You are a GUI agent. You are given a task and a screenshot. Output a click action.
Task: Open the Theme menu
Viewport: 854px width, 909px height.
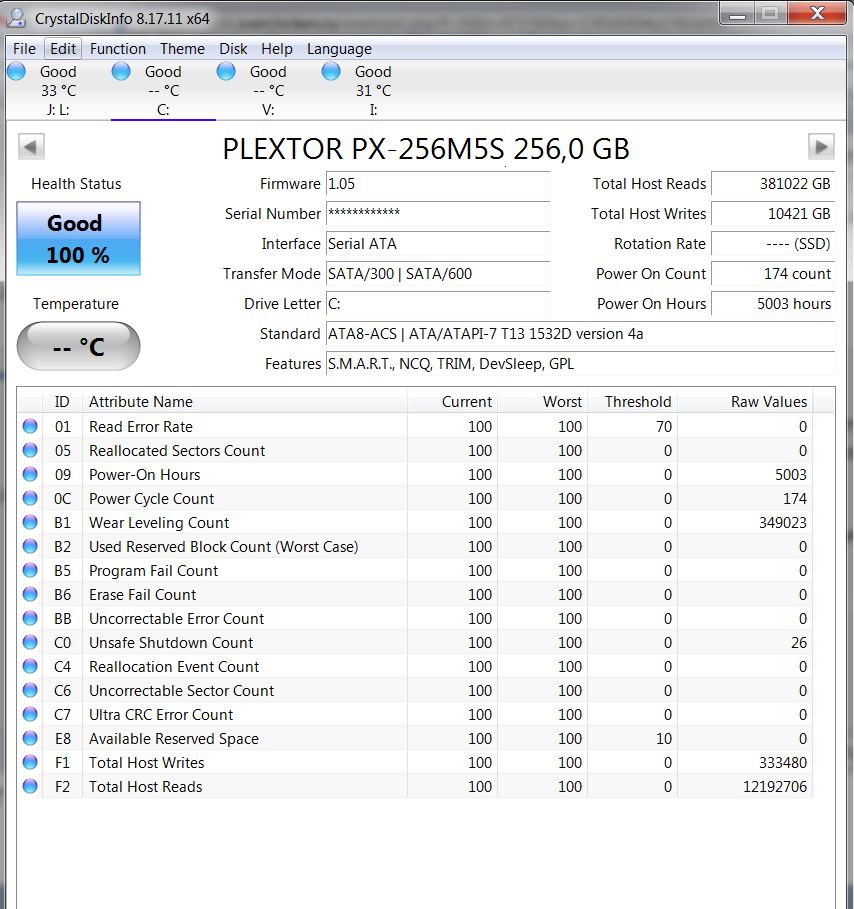coord(182,49)
